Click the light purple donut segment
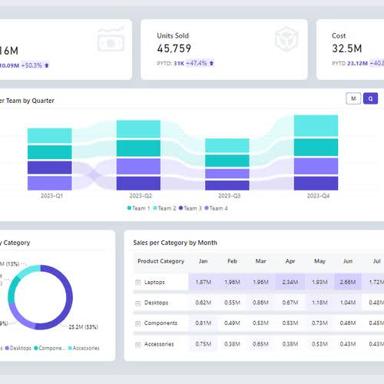This screenshot has height=384, width=384. (20, 319)
